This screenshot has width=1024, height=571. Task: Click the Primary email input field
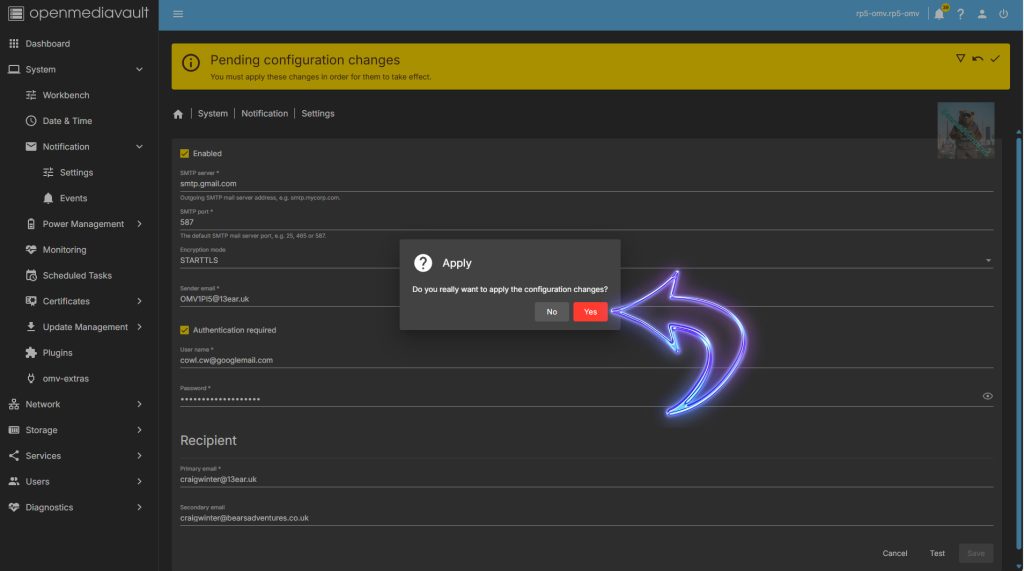[585, 479]
